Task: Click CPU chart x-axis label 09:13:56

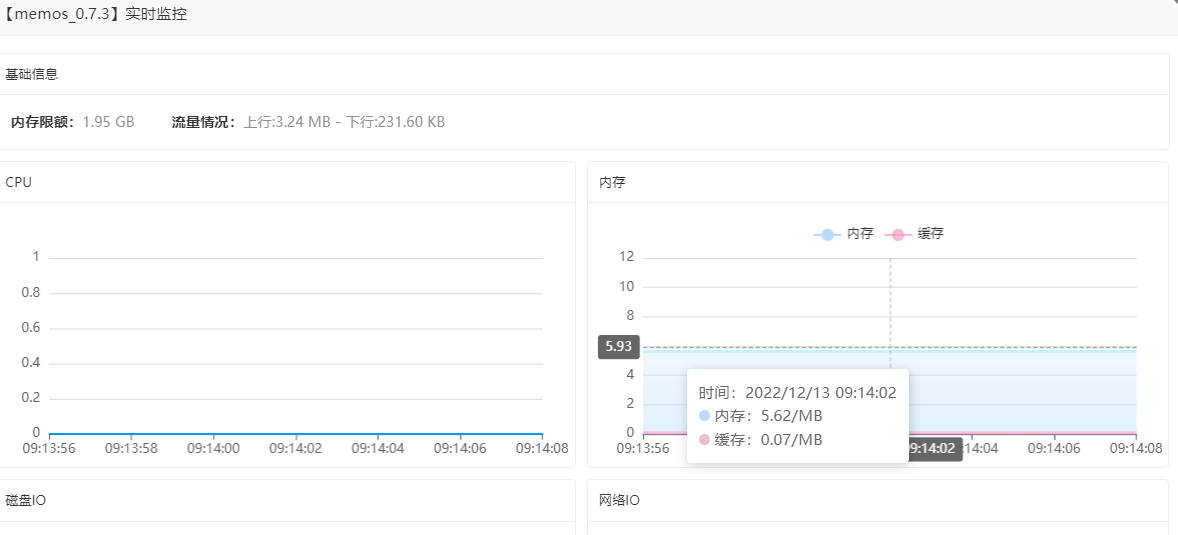Action: pos(48,449)
